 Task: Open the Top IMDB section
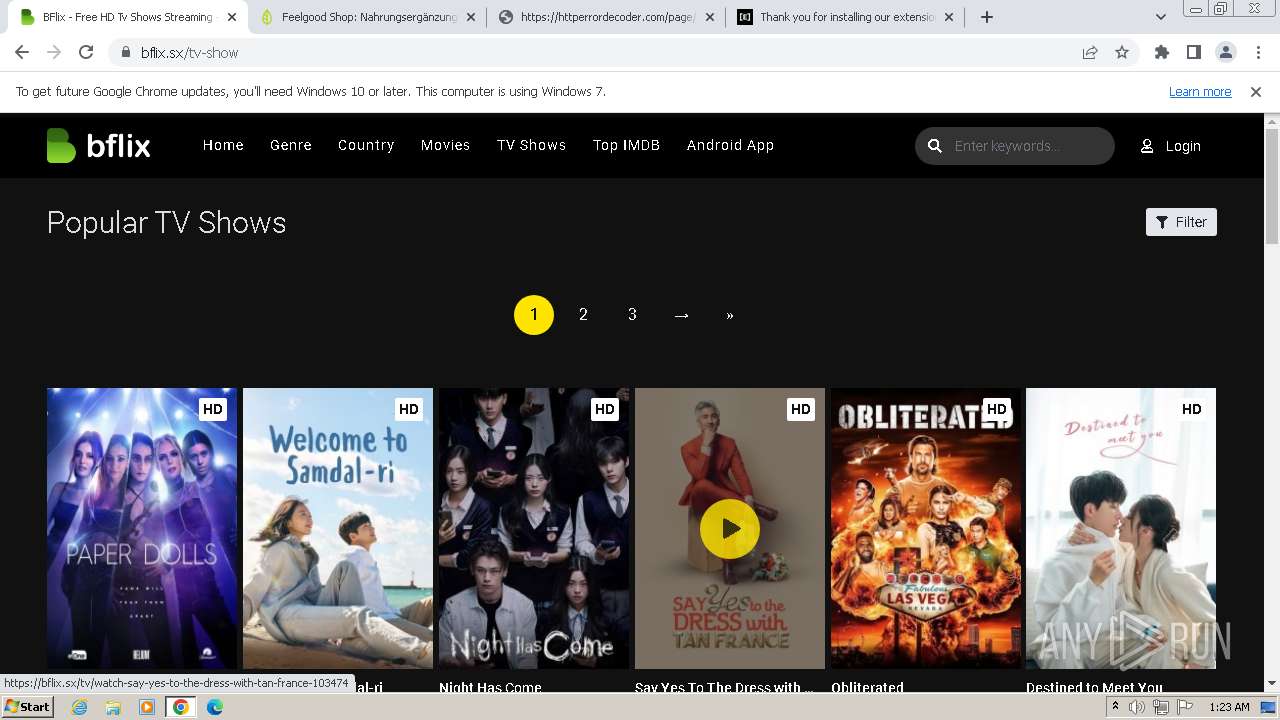(626, 145)
